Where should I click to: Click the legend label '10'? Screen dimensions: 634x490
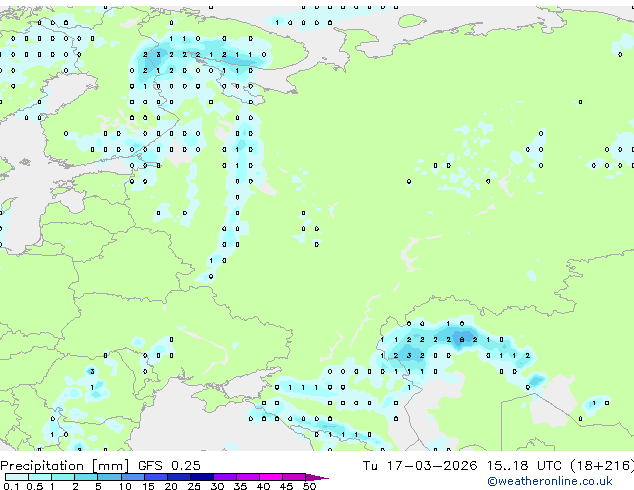pyautogui.click(x=125, y=486)
